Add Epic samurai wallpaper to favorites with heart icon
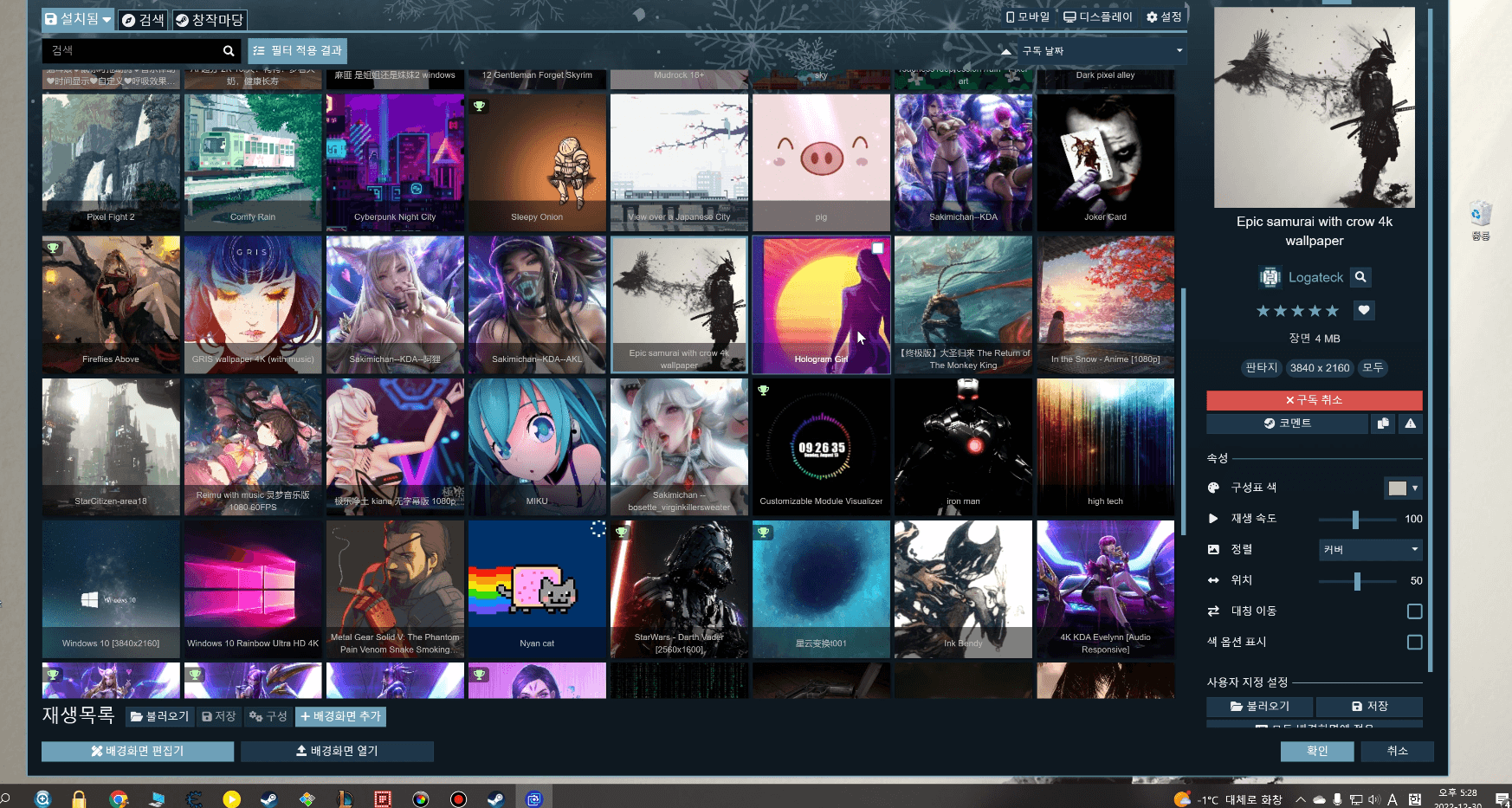 tap(1364, 311)
